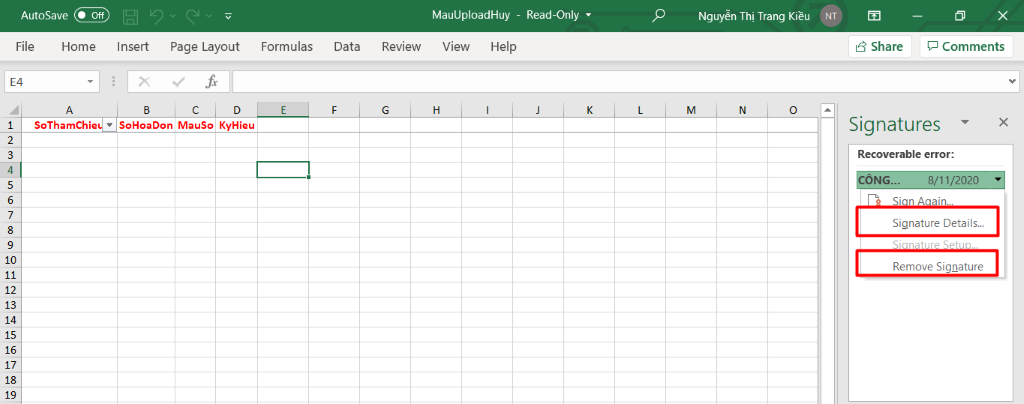The image size is (1024, 404).
Task: Open the search magnifier in title bar
Action: [x=659, y=16]
